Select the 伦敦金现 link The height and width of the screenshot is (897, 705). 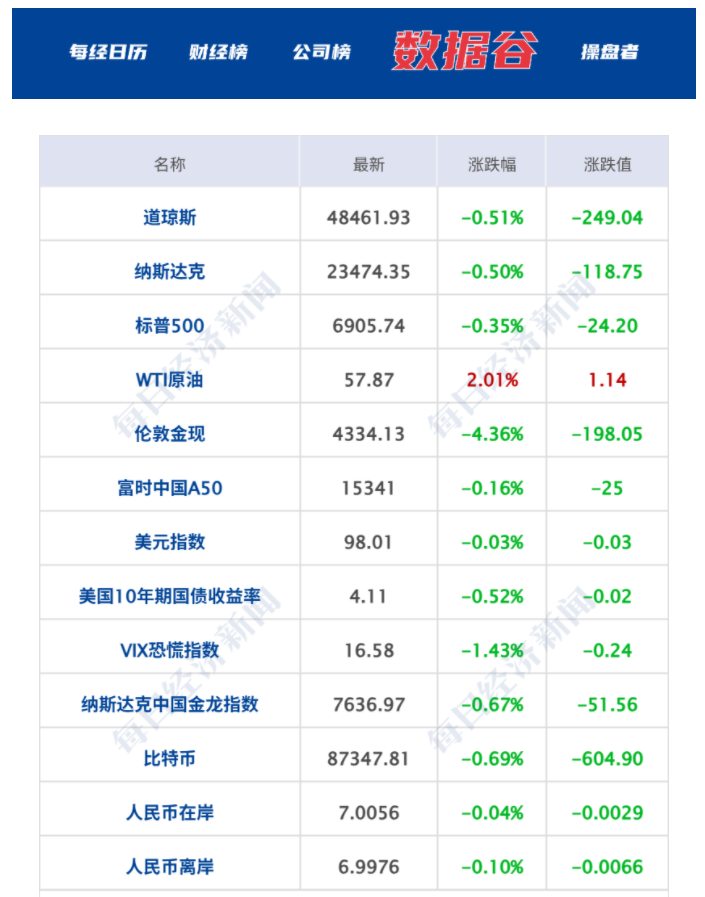[170, 434]
